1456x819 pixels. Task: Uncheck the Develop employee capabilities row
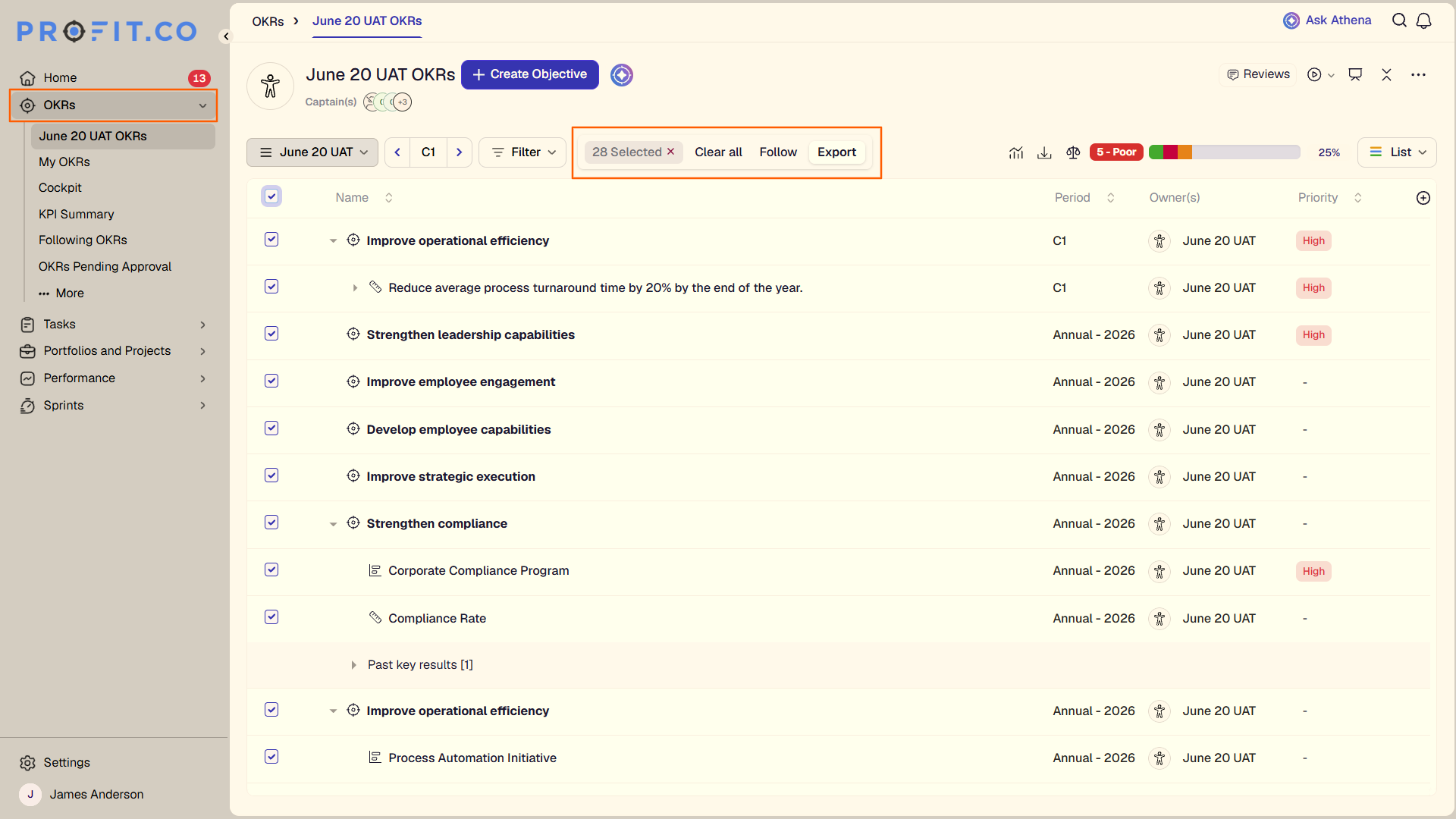[x=271, y=428]
